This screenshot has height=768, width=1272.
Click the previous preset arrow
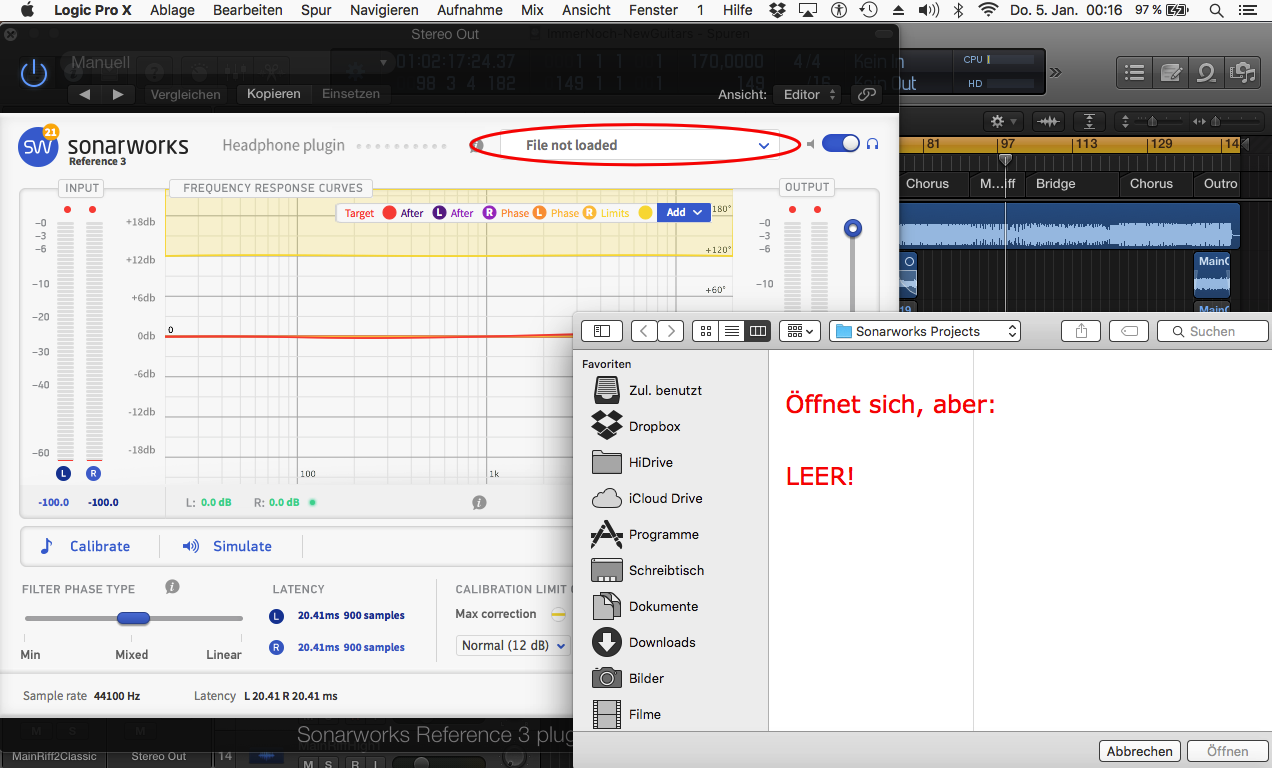pyautogui.click(x=85, y=94)
